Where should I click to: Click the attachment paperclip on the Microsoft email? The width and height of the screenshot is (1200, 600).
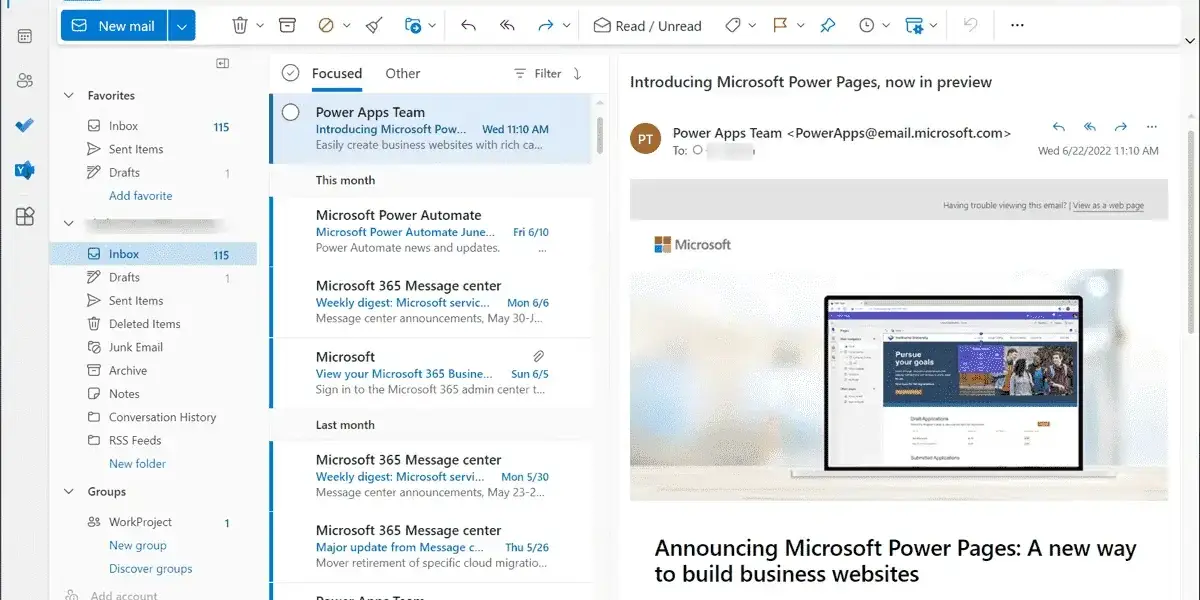[538, 356]
